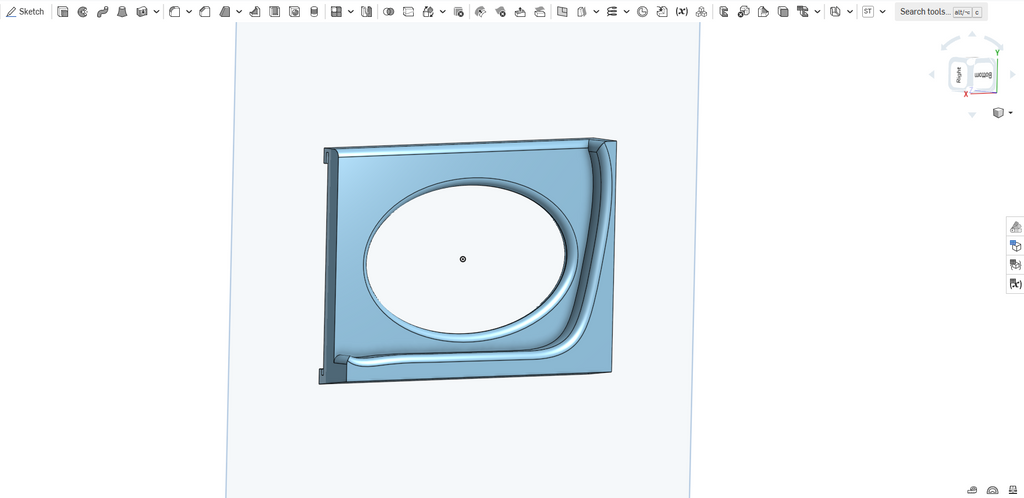The width and height of the screenshot is (1024, 498).
Task: Select the Rib tool
Action: tap(255, 12)
